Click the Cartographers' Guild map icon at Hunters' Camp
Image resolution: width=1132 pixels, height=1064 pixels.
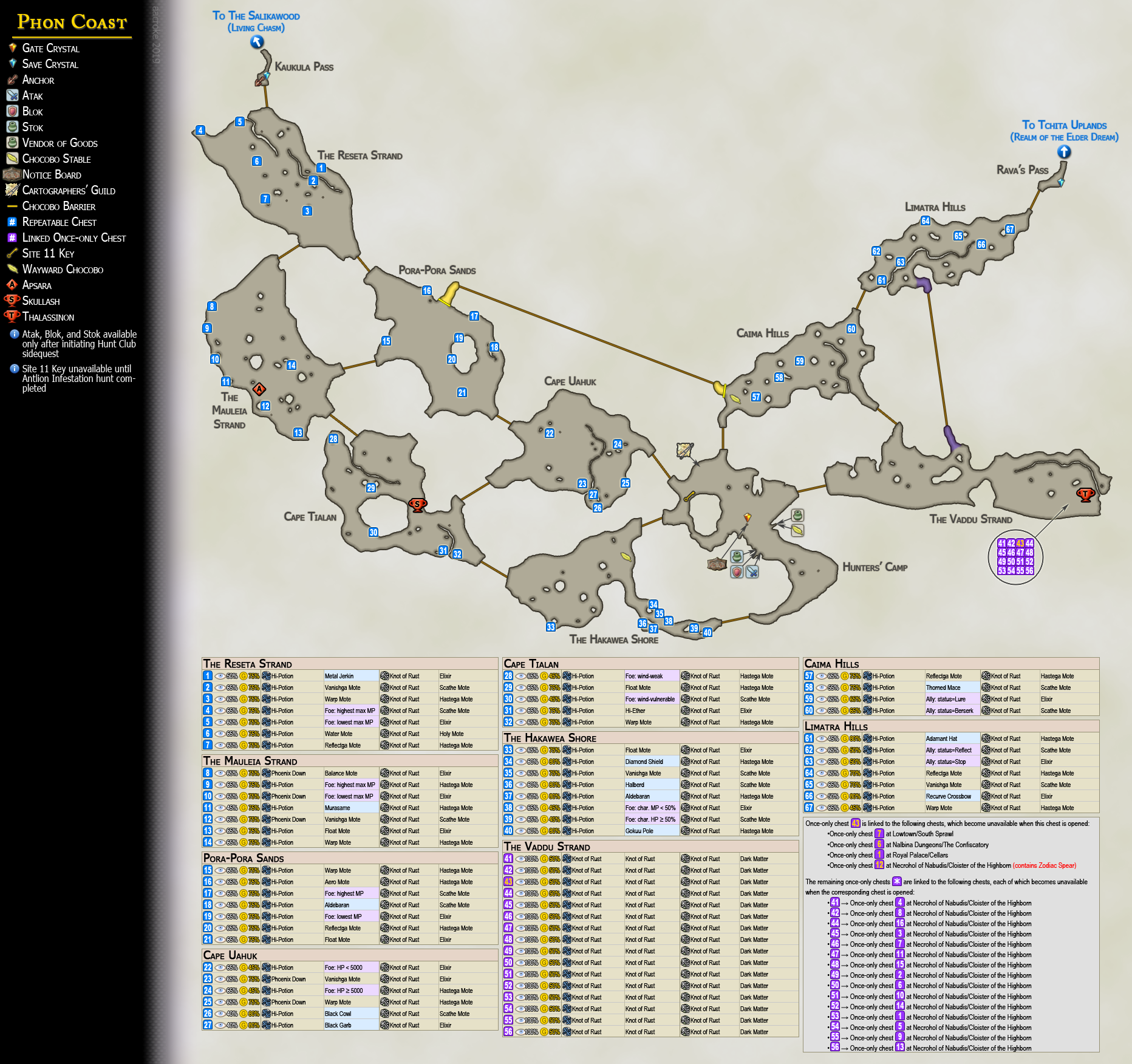pyautogui.click(x=685, y=450)
